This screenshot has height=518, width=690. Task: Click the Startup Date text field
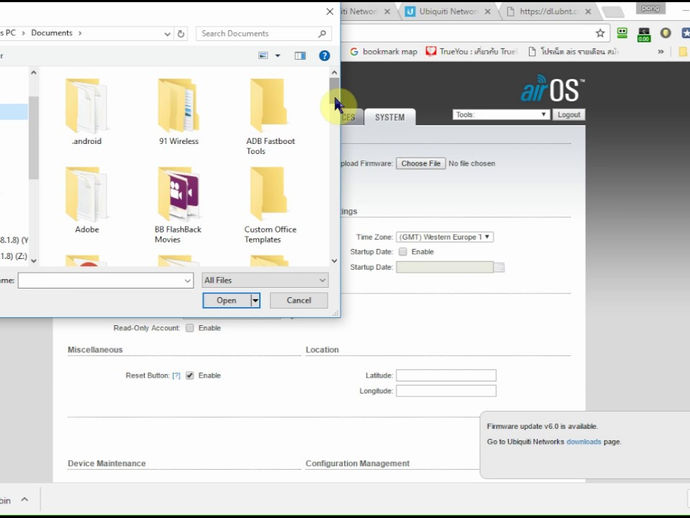445,267
